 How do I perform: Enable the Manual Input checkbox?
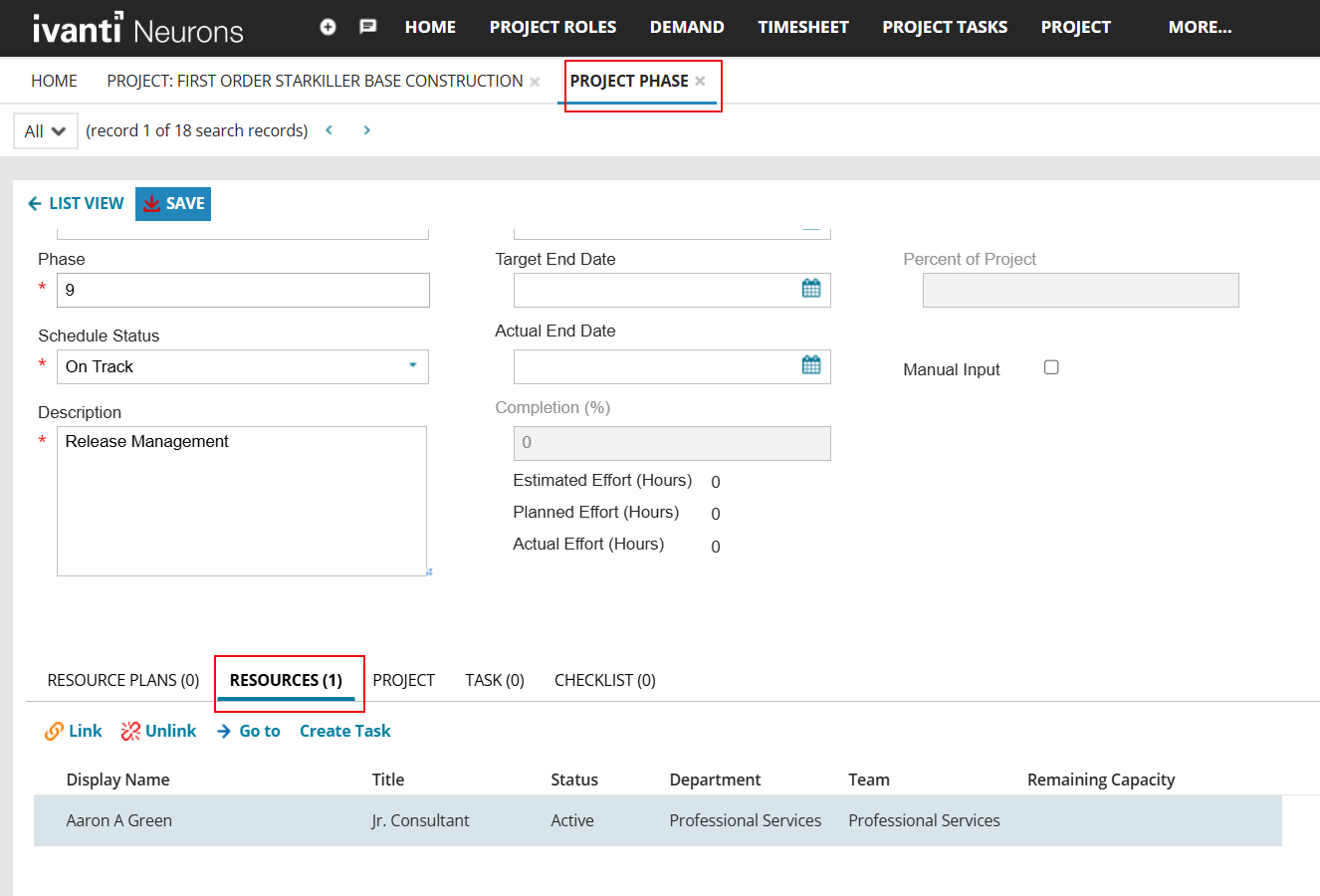(x=1051, y=367)
